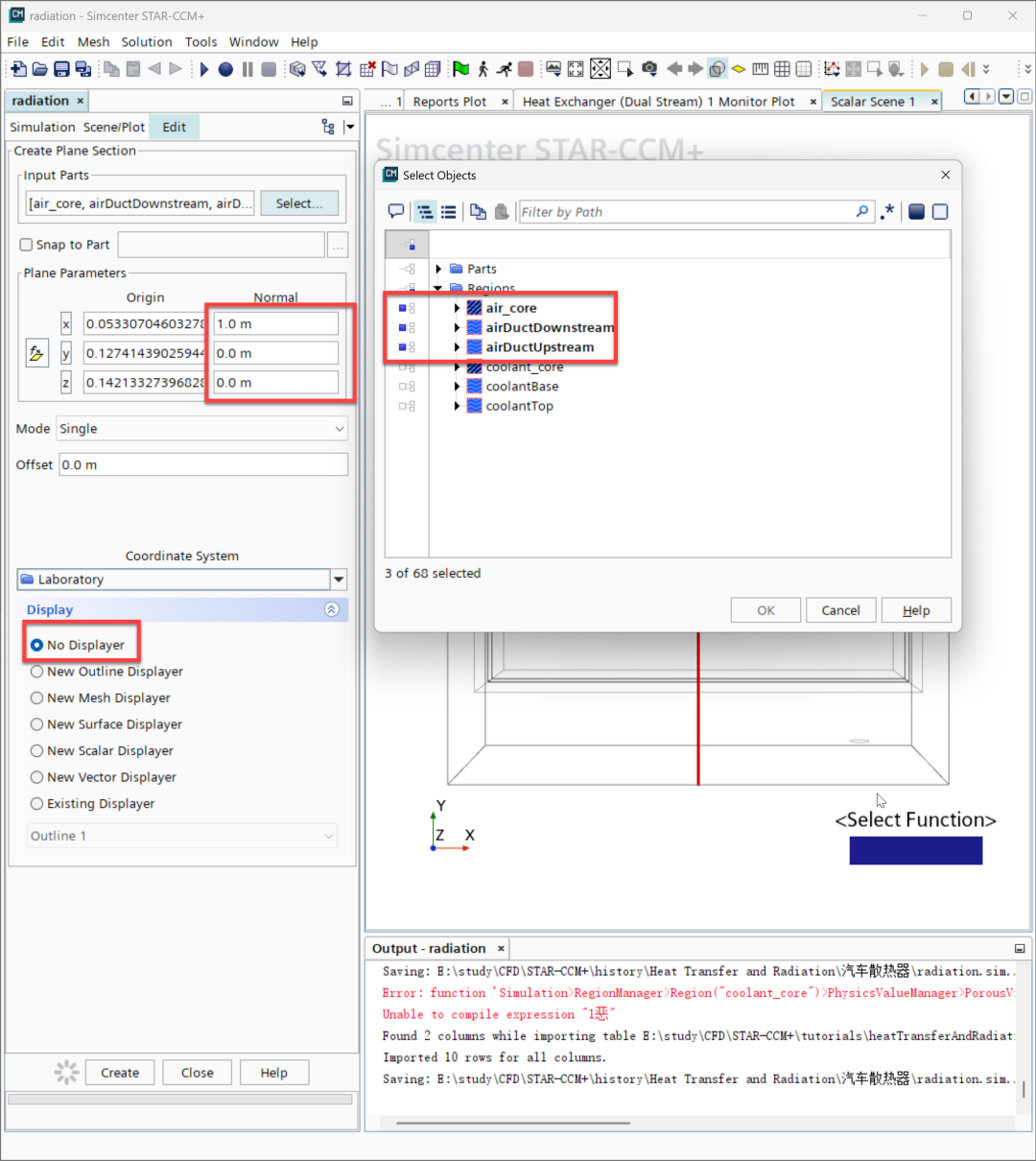Click the speech bubble icon in Select Objects
Viewport: 1036px width, 1161px height.
pyautogui.click(x=396, y=212)
